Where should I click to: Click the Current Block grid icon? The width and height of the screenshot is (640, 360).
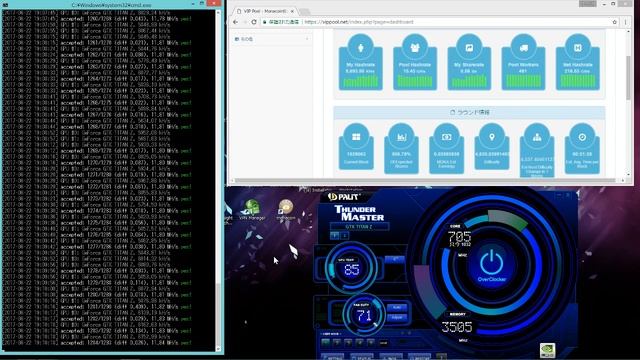(356, 137)
